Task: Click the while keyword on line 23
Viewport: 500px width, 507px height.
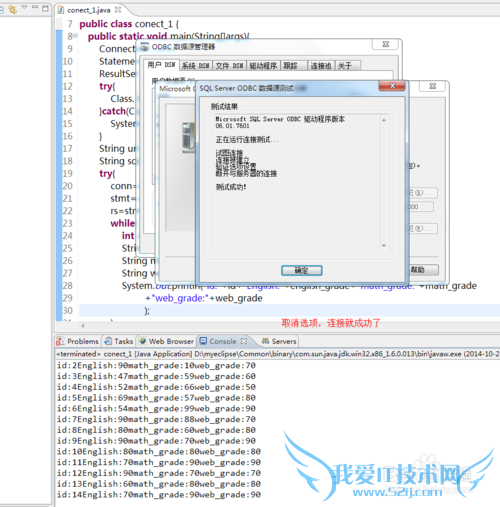Action: point(123,223)
